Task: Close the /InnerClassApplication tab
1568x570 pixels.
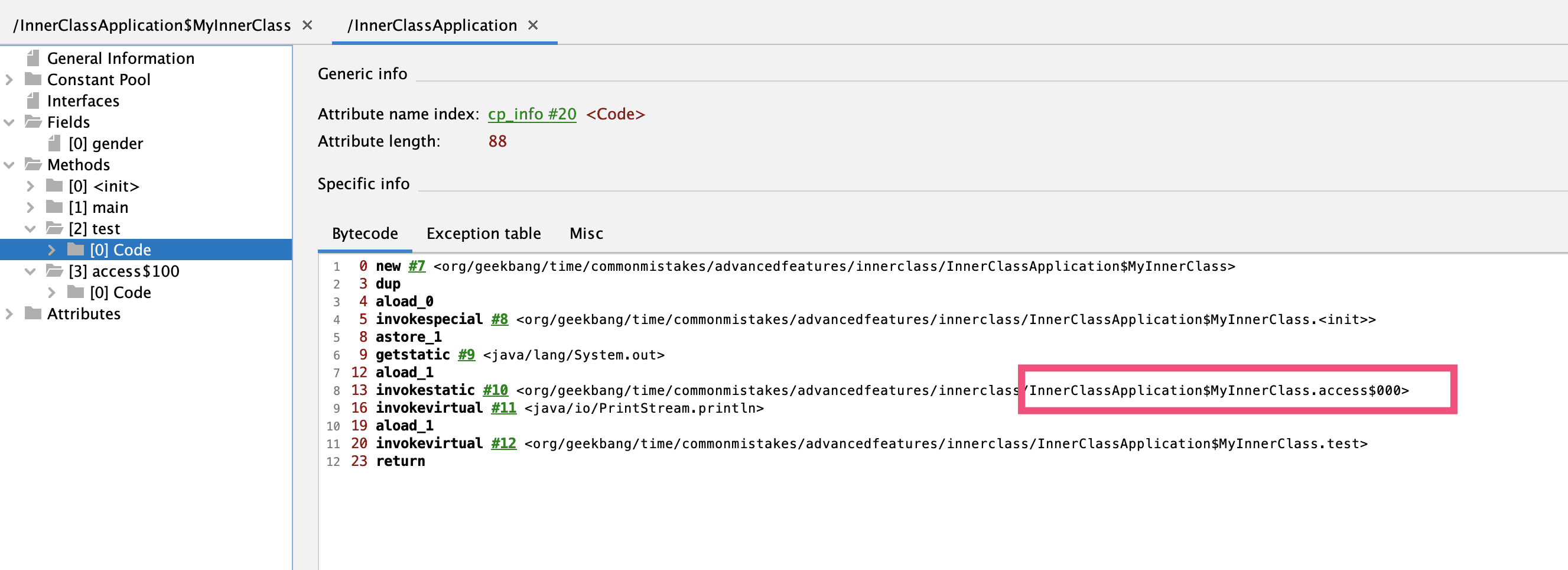Action: click(532, 25)
